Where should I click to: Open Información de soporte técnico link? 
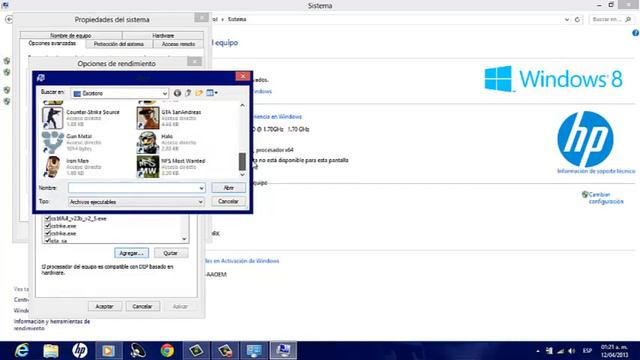(596, 171)
